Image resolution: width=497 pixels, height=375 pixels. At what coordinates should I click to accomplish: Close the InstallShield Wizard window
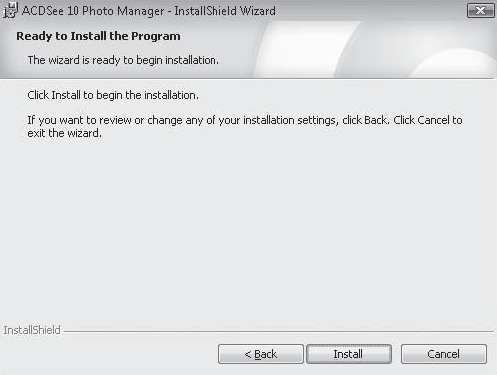pos(480,11)
